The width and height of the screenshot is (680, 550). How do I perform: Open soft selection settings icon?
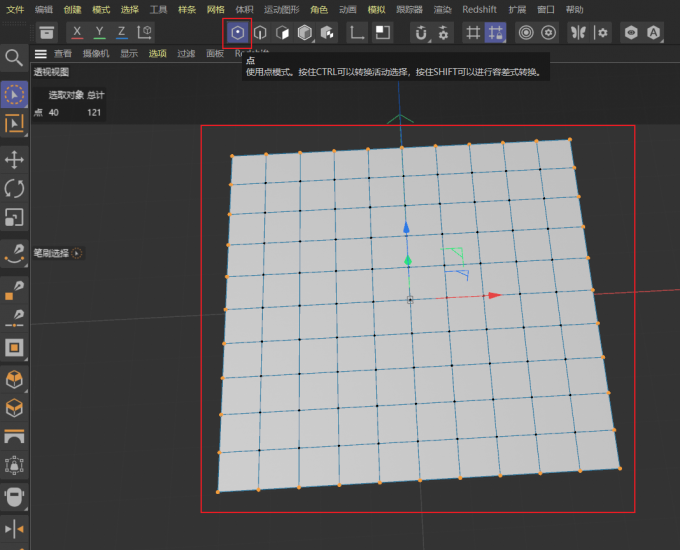click(549, 33)
